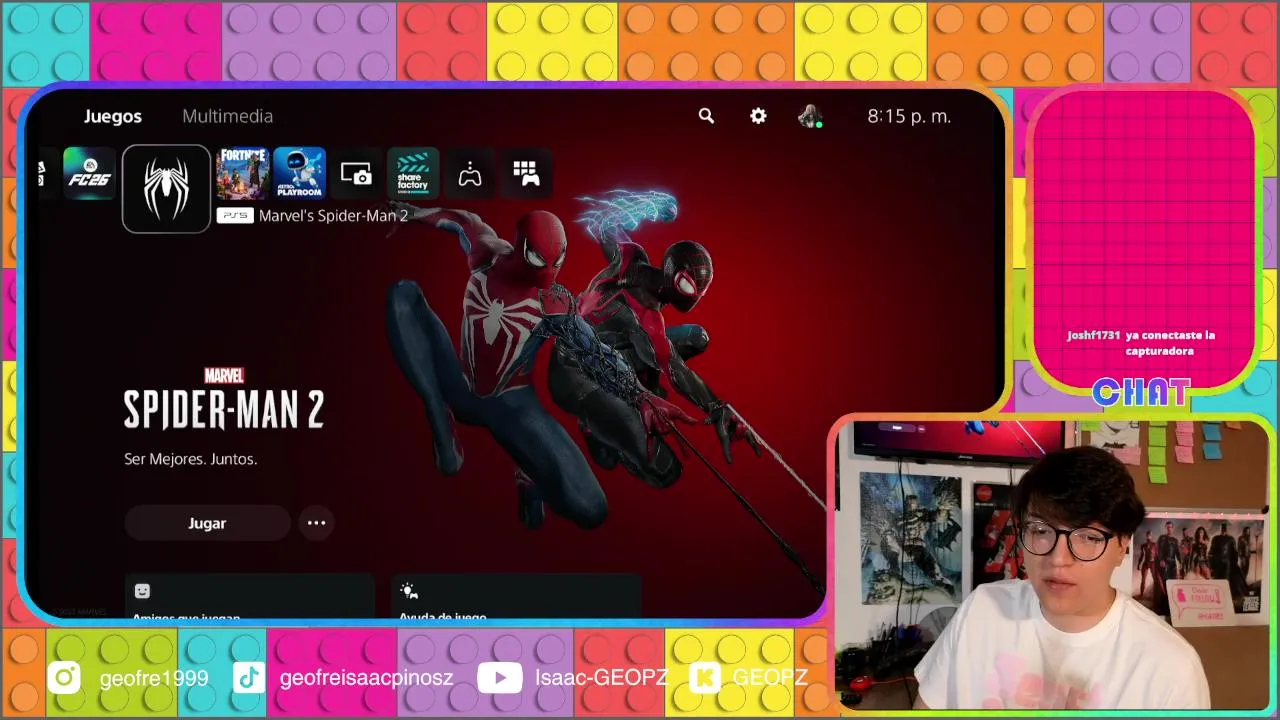Open the Game Library grid icon

click(526, 174)
